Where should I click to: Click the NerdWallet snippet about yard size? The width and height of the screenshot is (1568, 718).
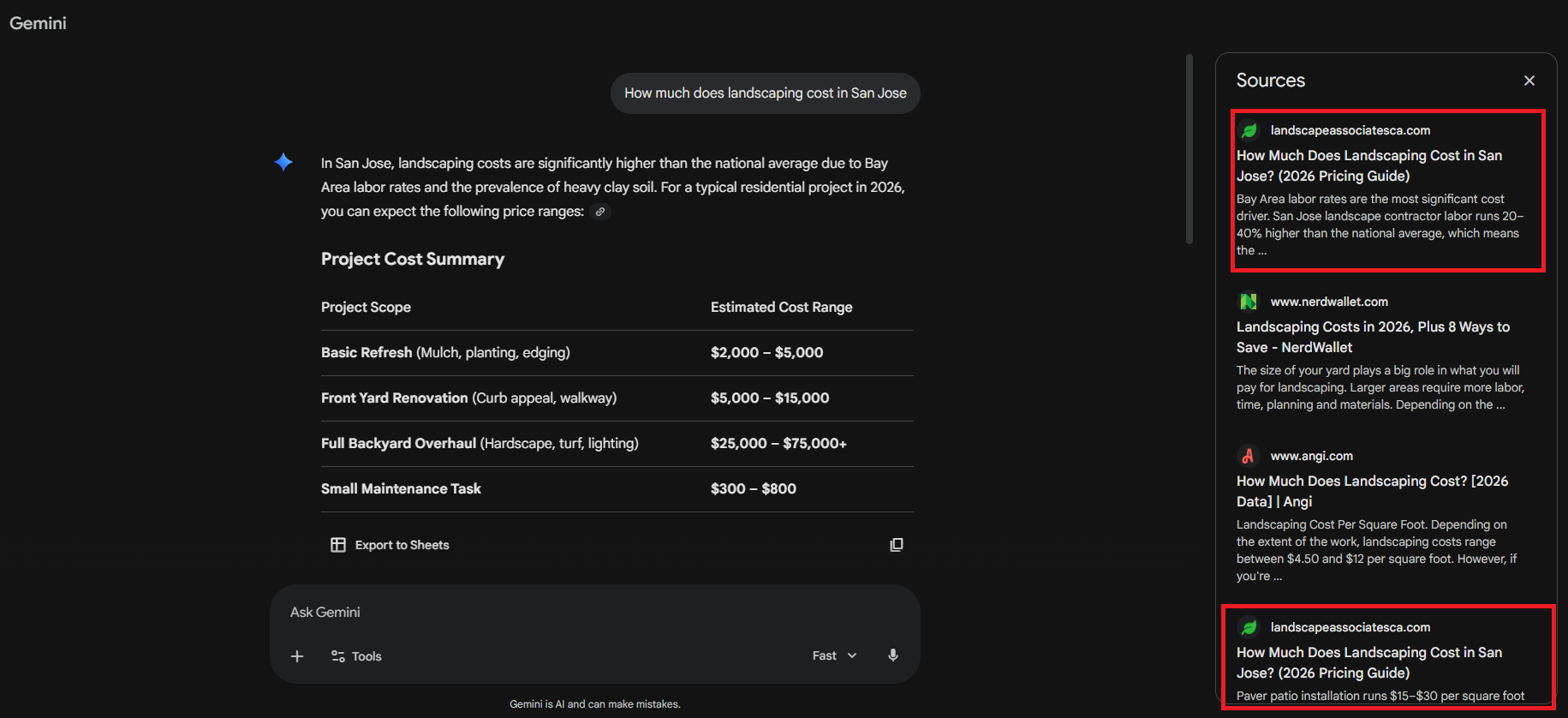pos(1380,387)
